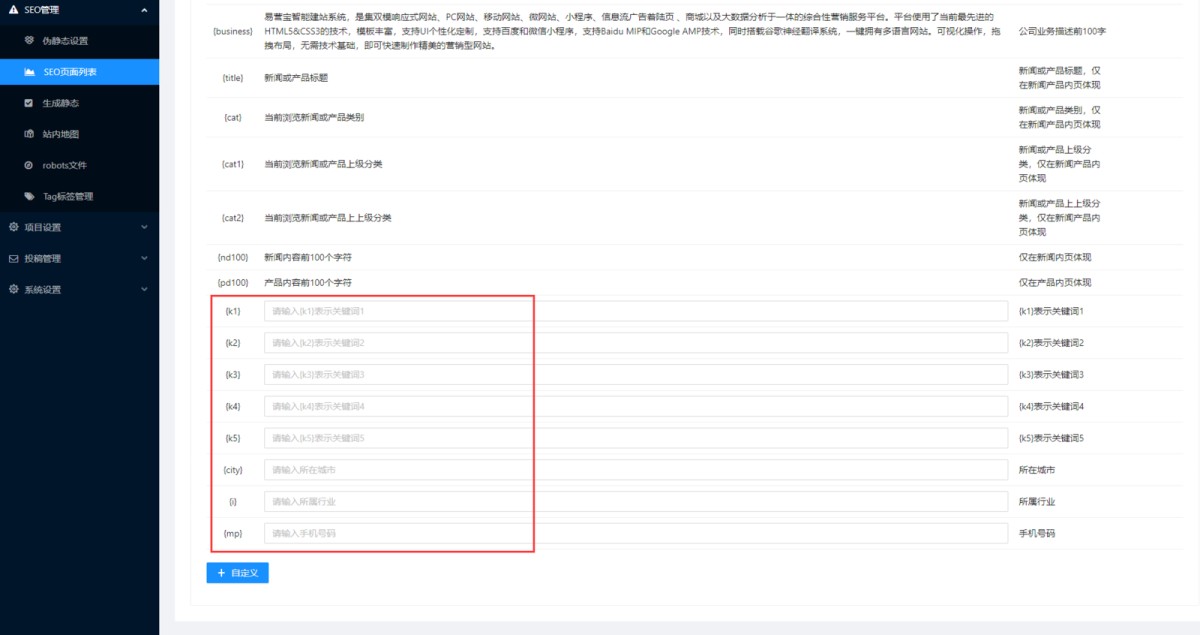Viewport: 1200px width, 635px height.
Task: Click the {nd100} variable label
Action: click(x=233, y=257)
